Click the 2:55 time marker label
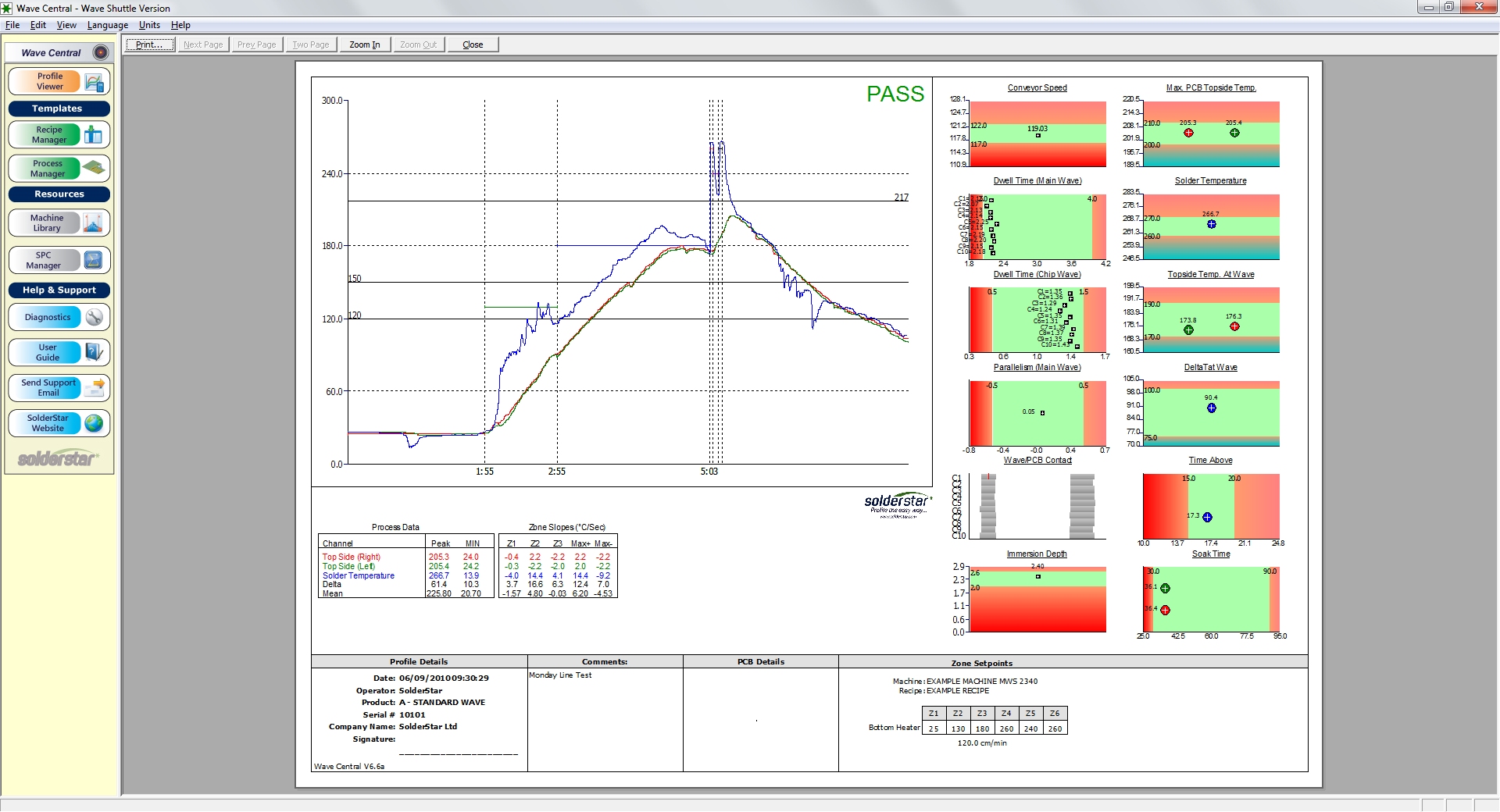The image size is (1500, 812). [x=556, y=472]
